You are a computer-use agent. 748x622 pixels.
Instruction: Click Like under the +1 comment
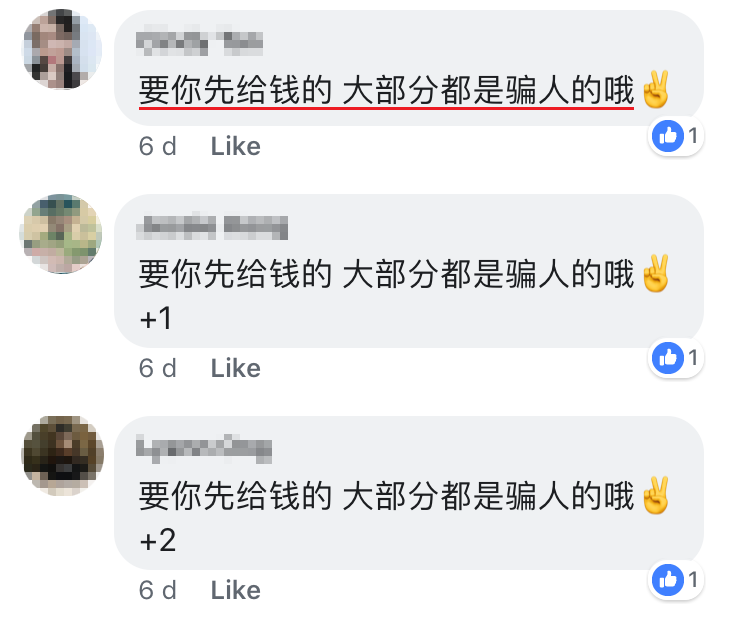[x=236, y=368]
